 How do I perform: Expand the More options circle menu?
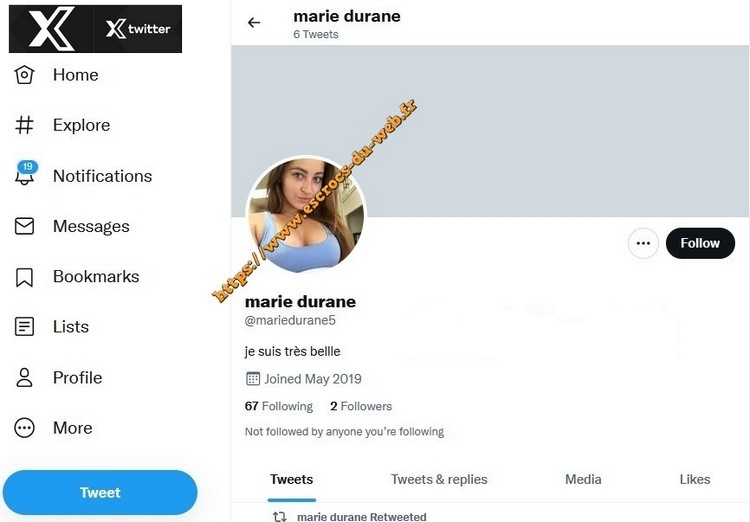coord(25,428)
